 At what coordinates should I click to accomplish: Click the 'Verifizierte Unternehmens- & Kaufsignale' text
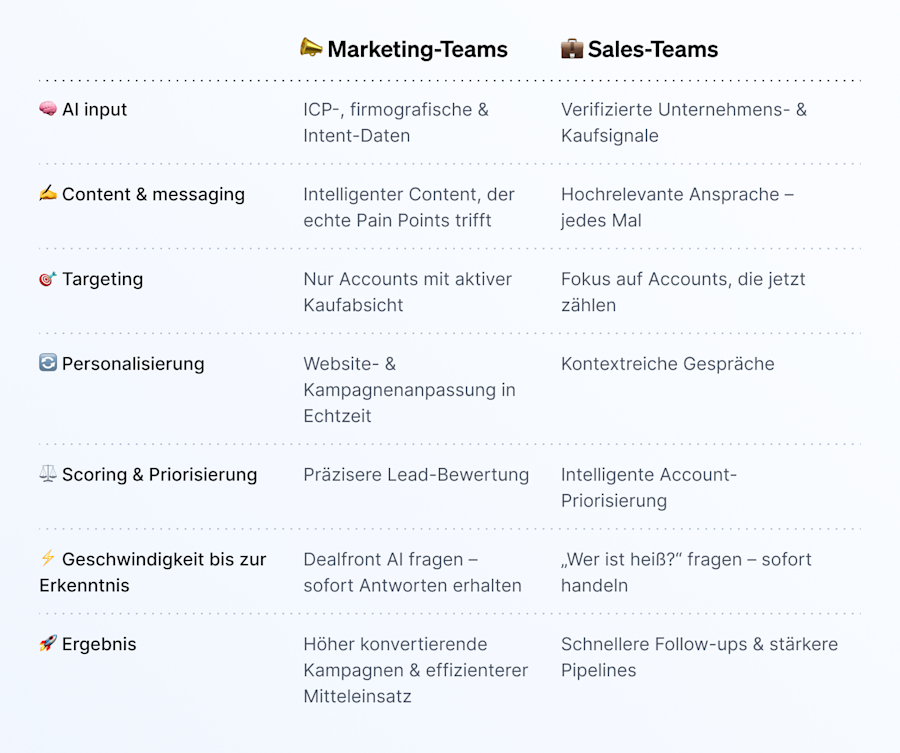[683, 122]
